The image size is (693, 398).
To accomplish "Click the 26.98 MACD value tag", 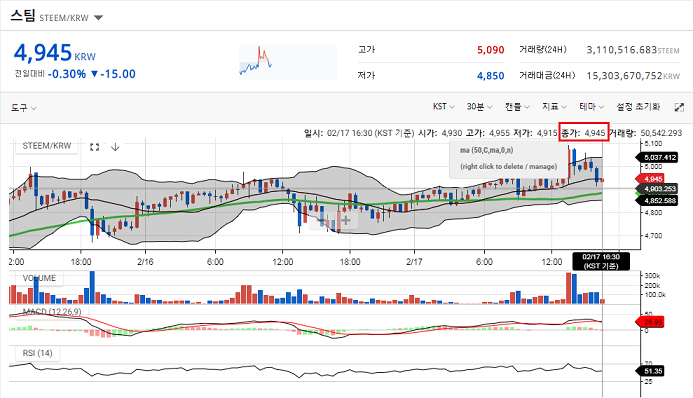I will [x=650, y=322].
